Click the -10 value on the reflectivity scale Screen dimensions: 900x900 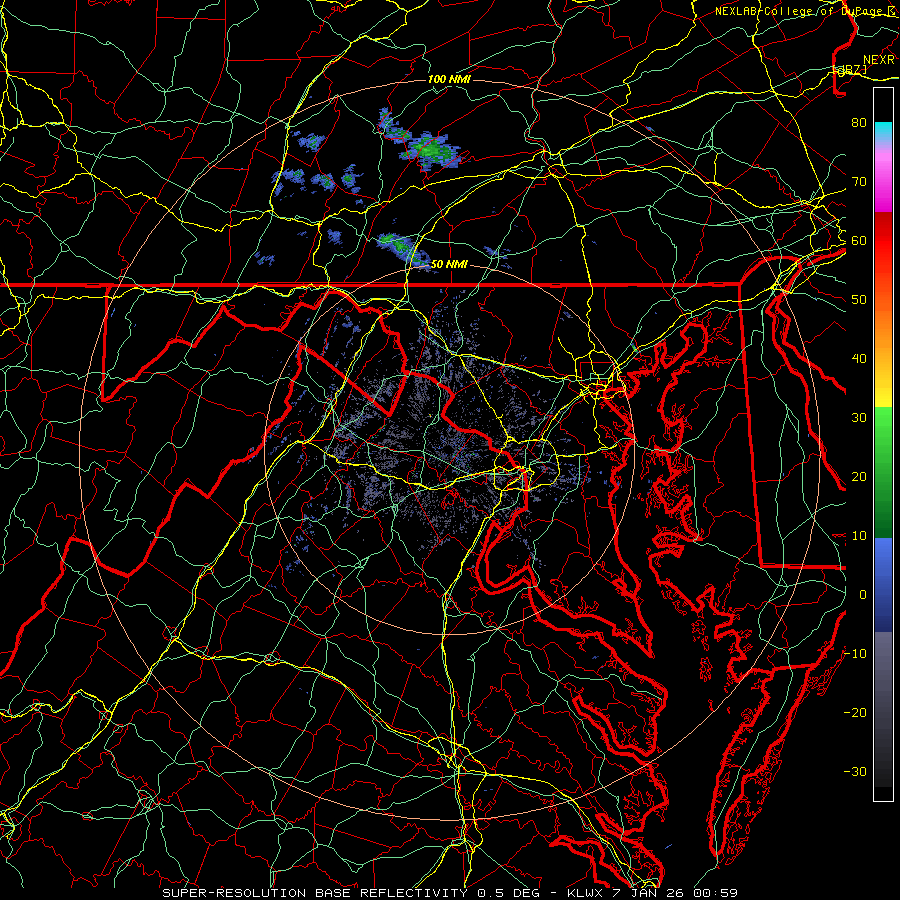click(x=855, y=653)
